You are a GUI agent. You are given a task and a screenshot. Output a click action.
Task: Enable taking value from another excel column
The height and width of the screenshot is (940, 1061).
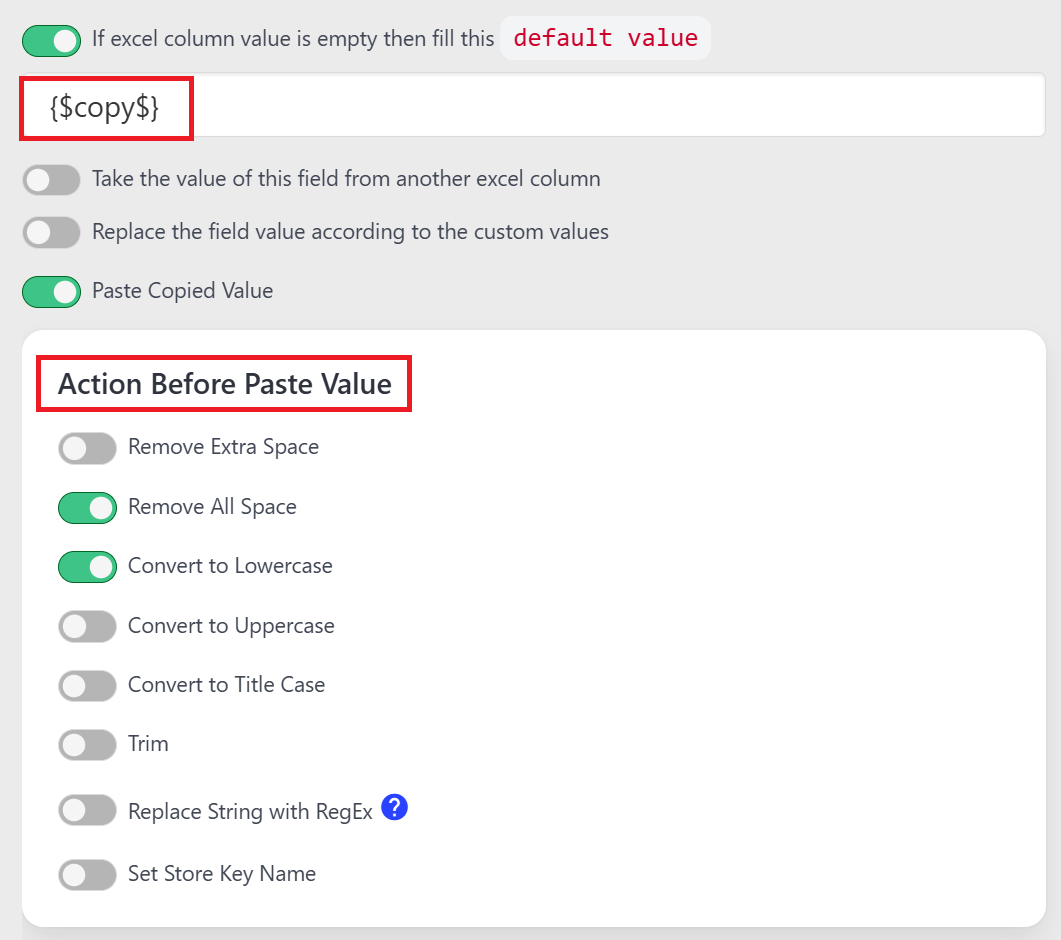tap(51, 180)
